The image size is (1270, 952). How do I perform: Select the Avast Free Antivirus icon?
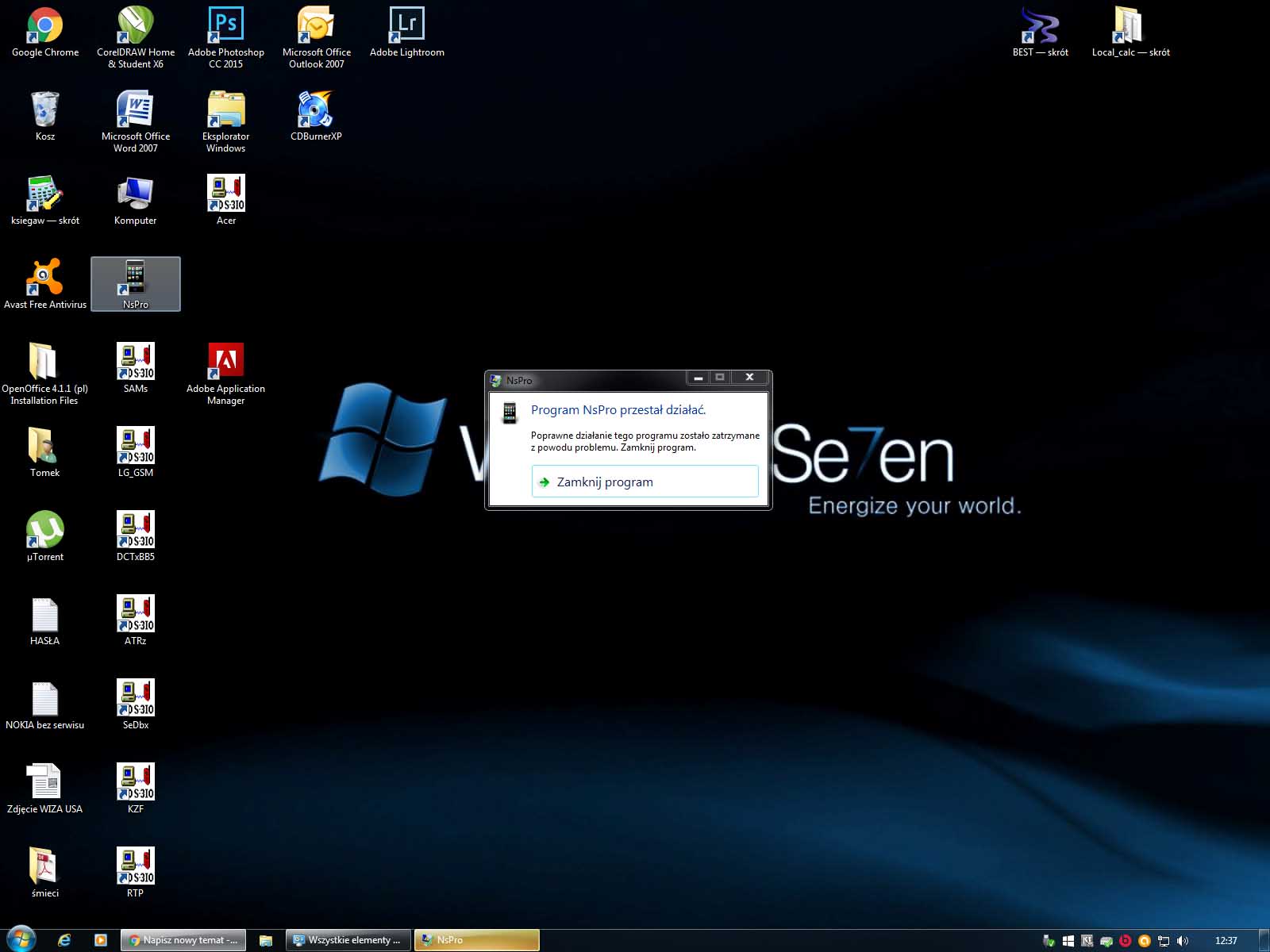pyautogui.click(x=45, y=285)
